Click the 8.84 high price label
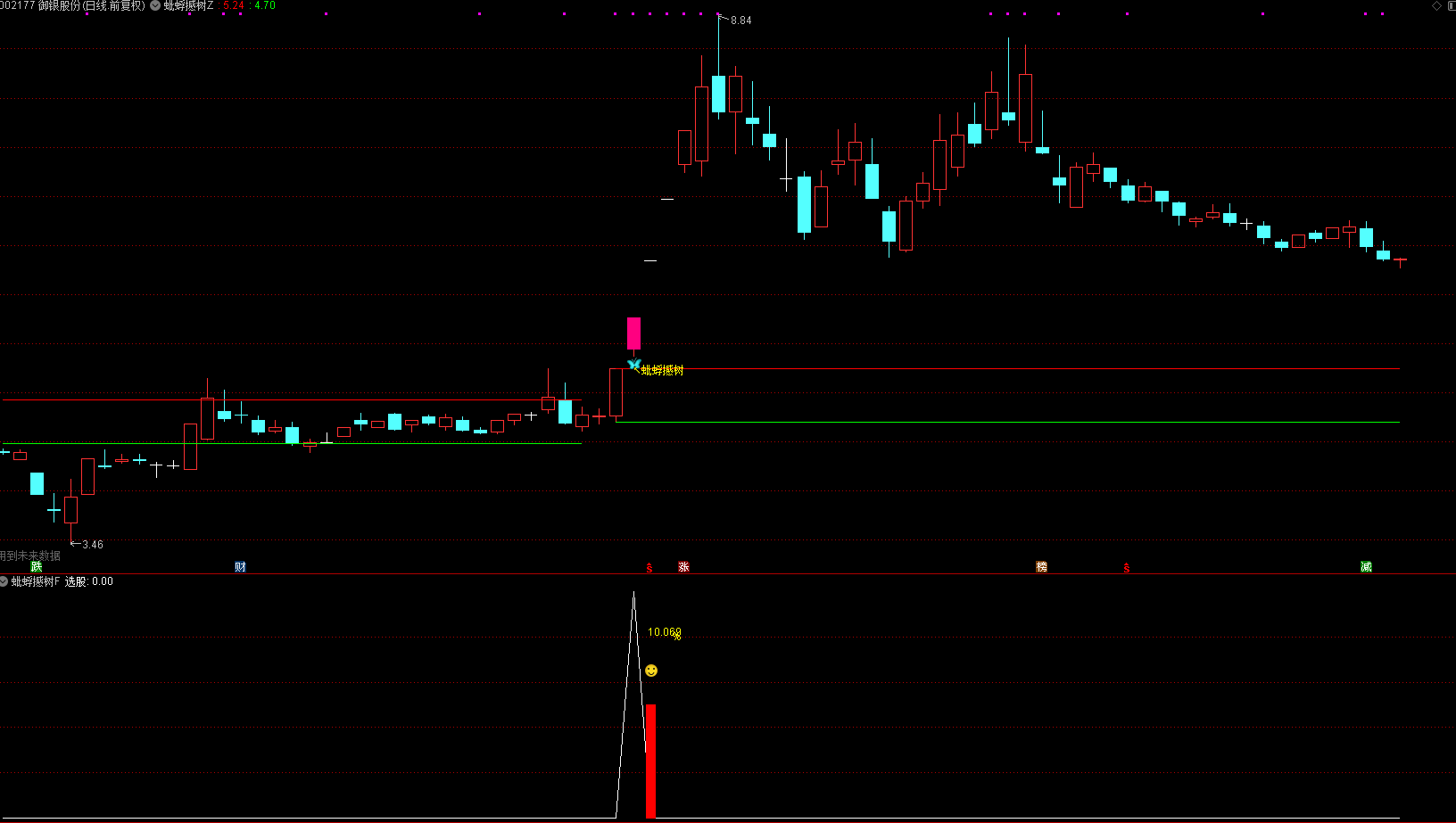The width and height of the screenshot is (1456, 823). pos(740,21)
